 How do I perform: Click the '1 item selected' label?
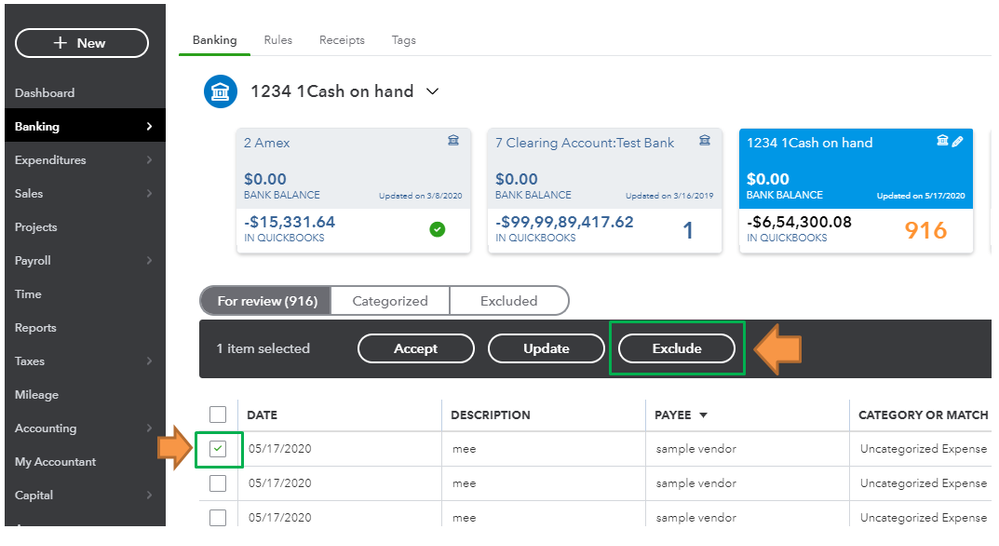tap(263, 348)
